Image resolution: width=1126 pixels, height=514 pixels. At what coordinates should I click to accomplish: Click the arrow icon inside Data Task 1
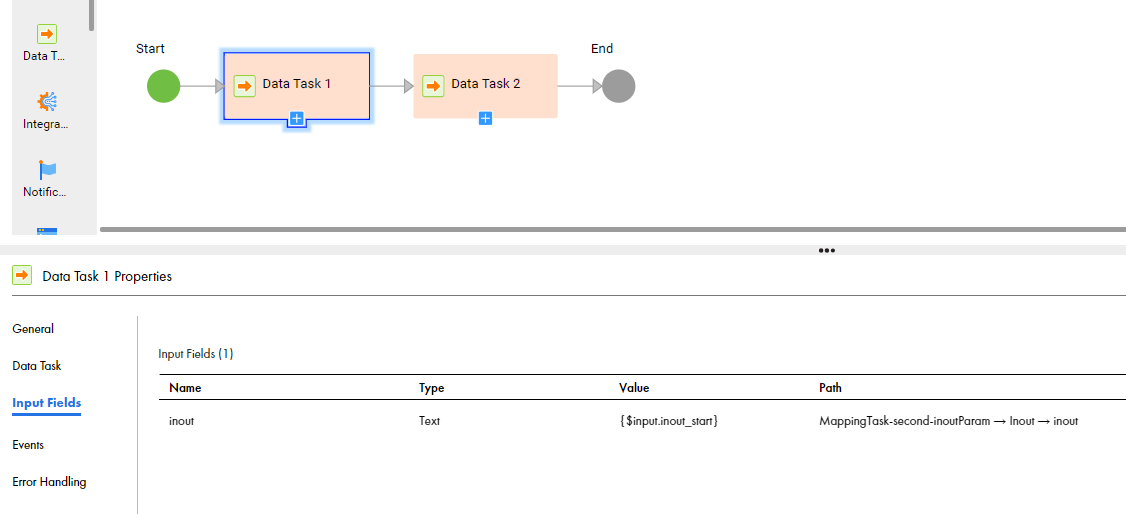click(x=244, y=86)
